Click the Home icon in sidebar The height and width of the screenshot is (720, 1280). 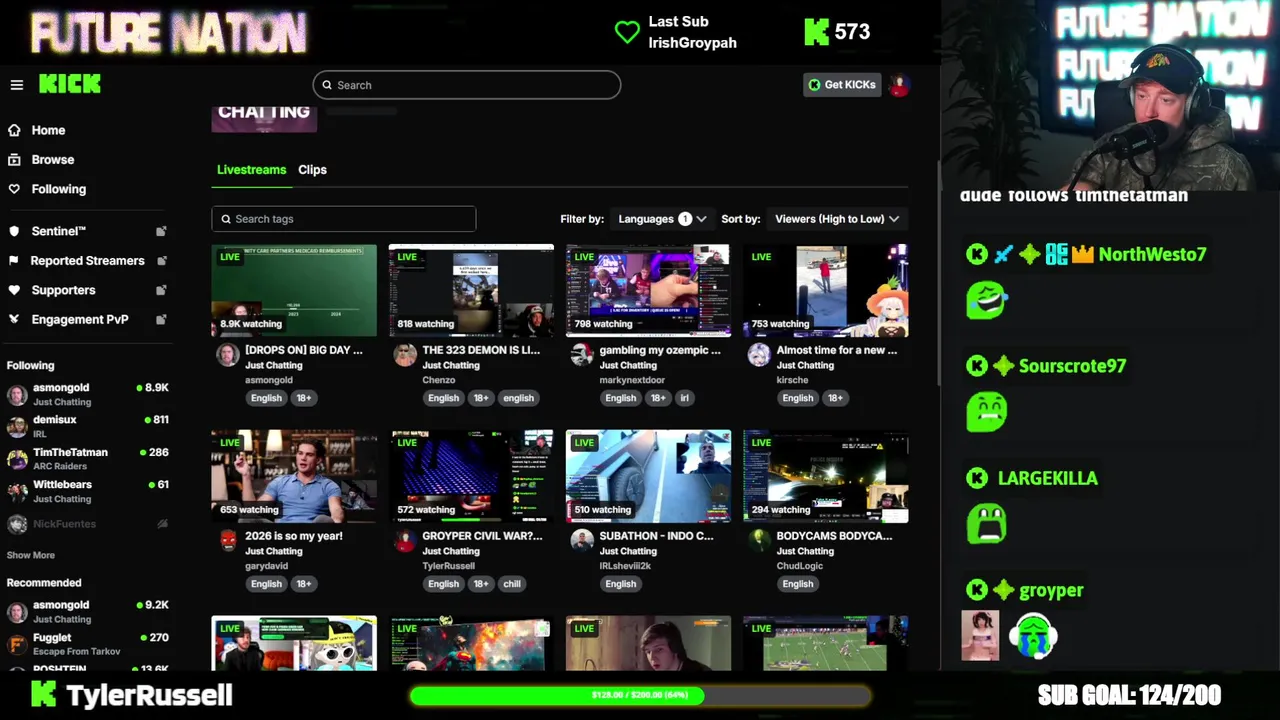click(14, 130)
